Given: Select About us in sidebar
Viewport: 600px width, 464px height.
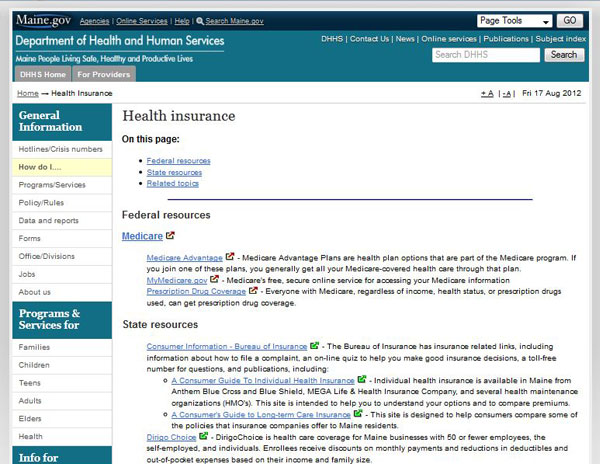Looking at the screenshot, I should tap(62, 292).
